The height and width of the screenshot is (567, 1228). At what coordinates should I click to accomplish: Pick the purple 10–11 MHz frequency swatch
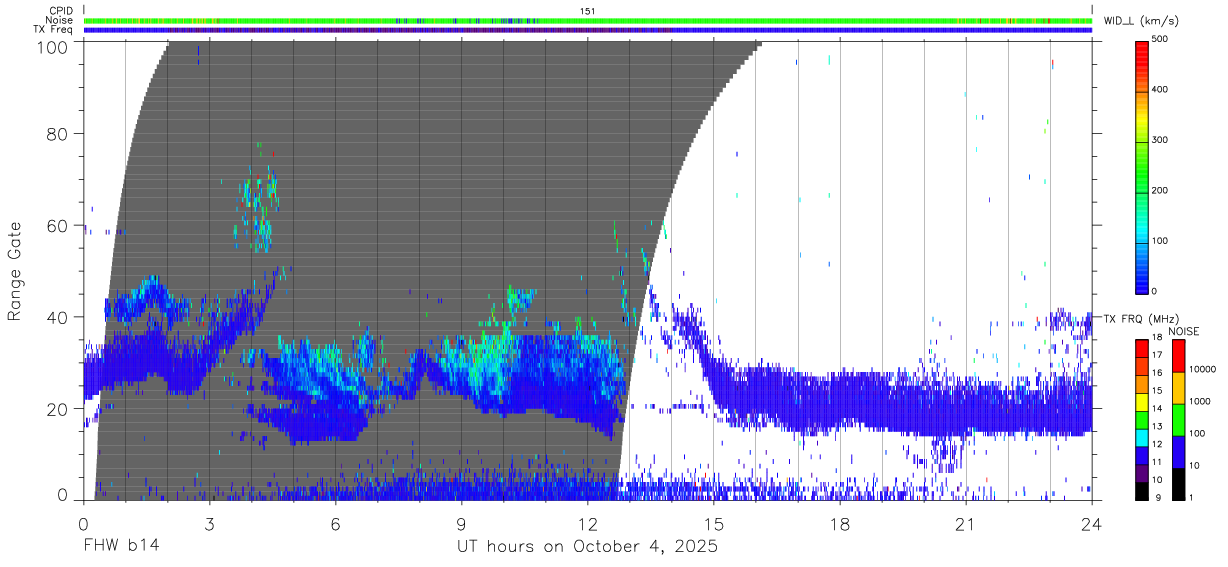pyautogui.click(x=1142, y=473)
